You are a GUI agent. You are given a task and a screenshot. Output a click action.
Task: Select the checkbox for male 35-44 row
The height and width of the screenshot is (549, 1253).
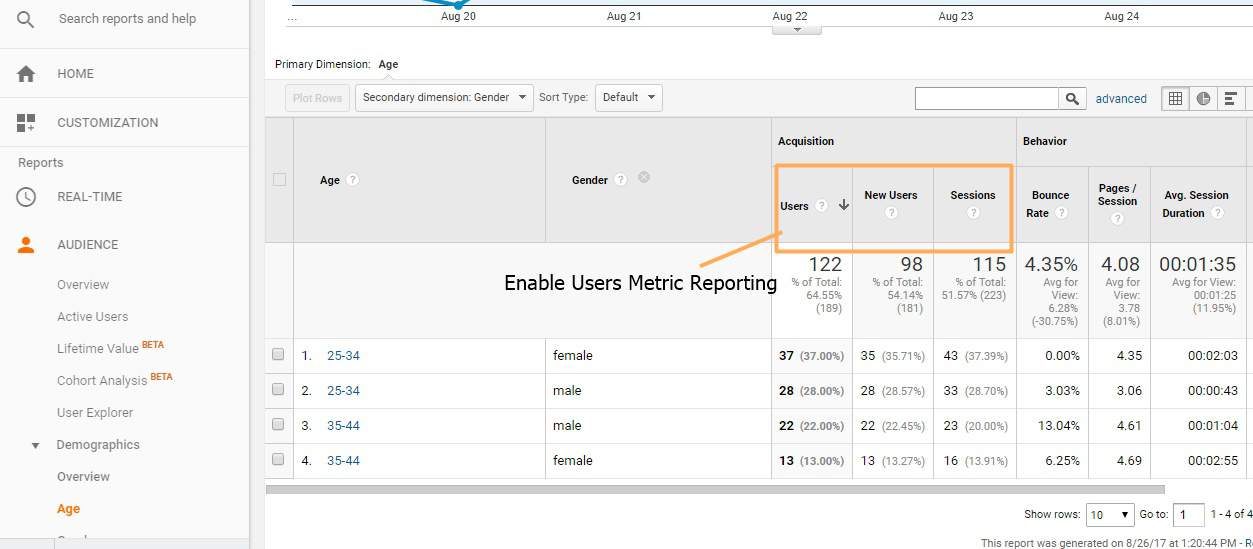click(279, 425)
